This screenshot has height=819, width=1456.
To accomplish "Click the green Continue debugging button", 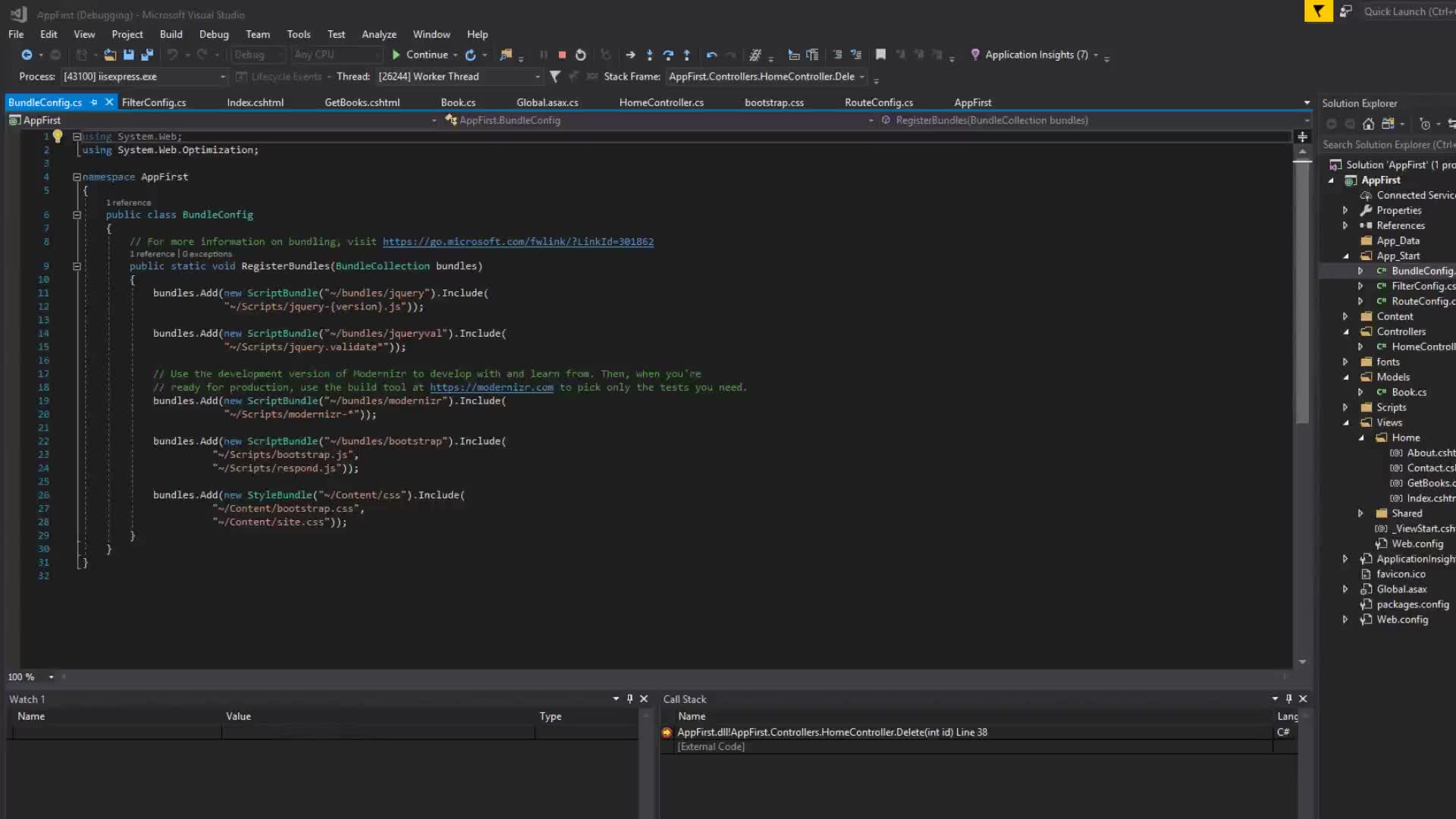I will [x=420, y=55].
